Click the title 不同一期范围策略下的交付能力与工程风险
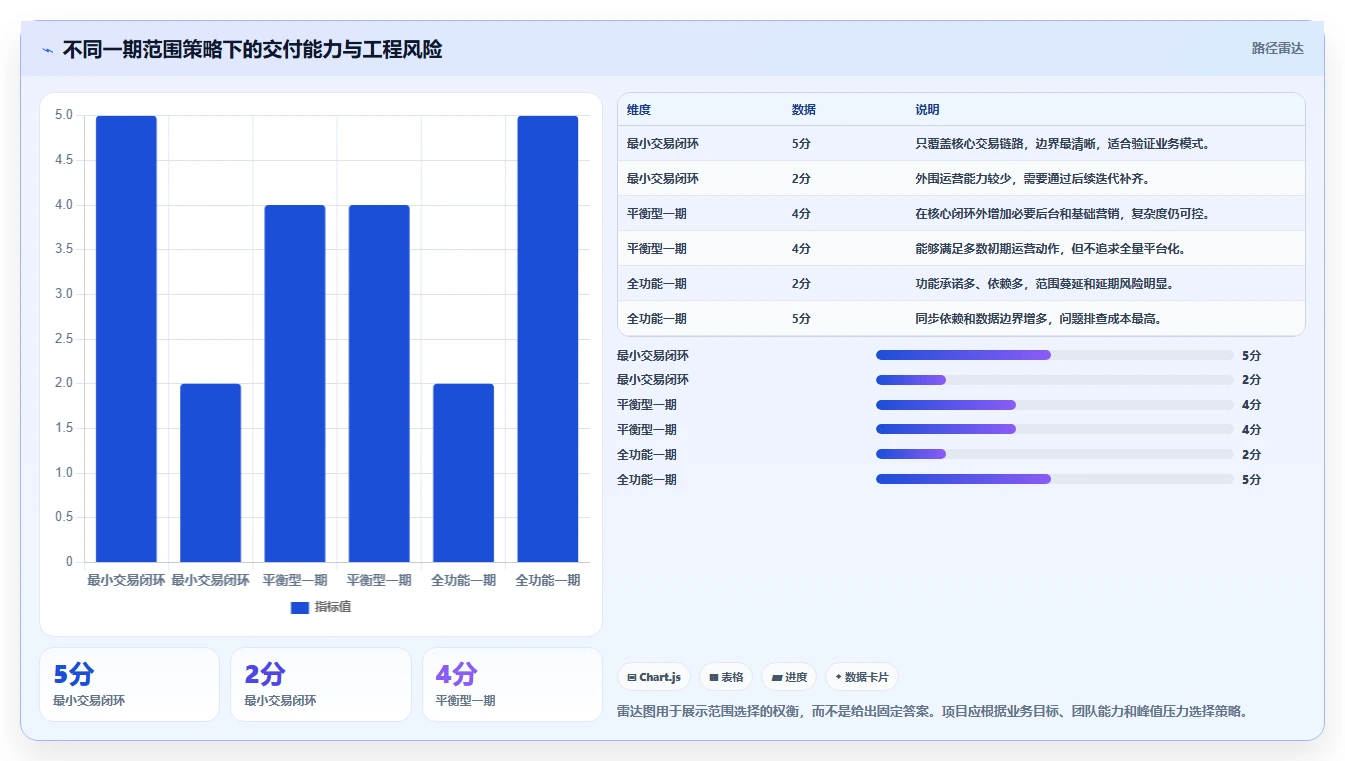The image size is (1345, 761). click(x=252, y=49)
